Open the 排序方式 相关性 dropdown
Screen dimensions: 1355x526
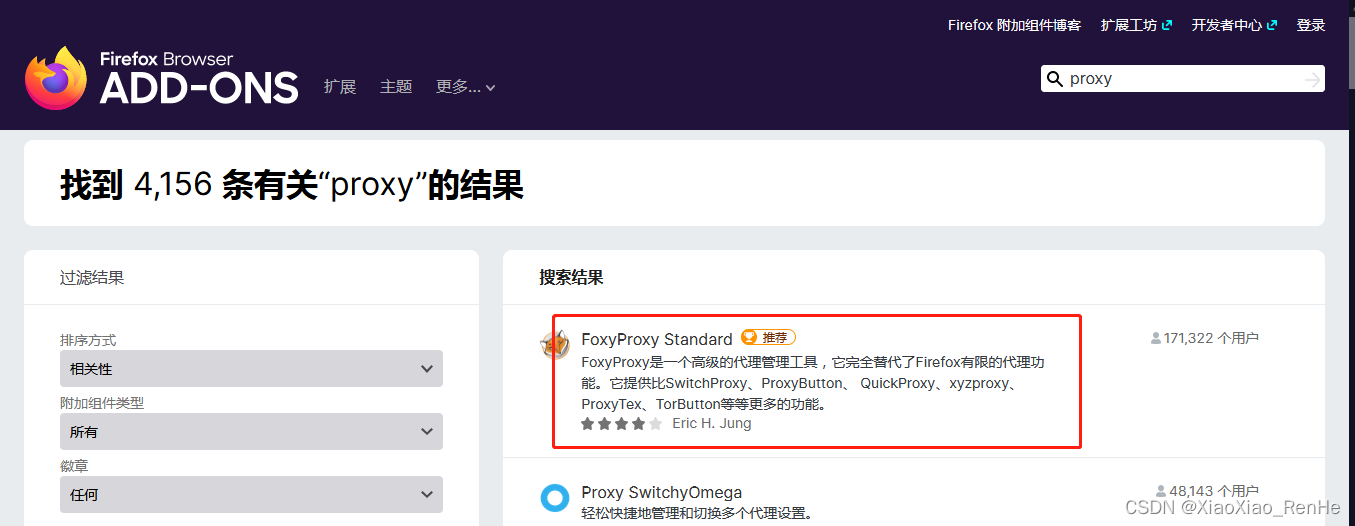(x=251, y=369)
